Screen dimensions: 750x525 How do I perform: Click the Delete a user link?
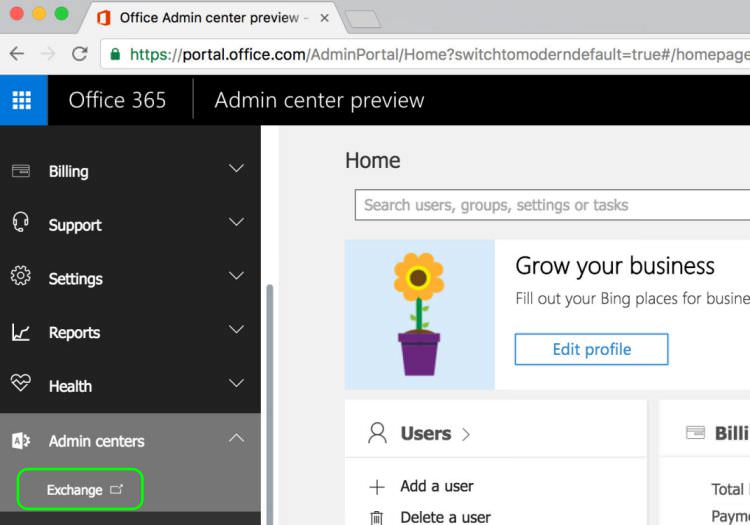(445, 517)
